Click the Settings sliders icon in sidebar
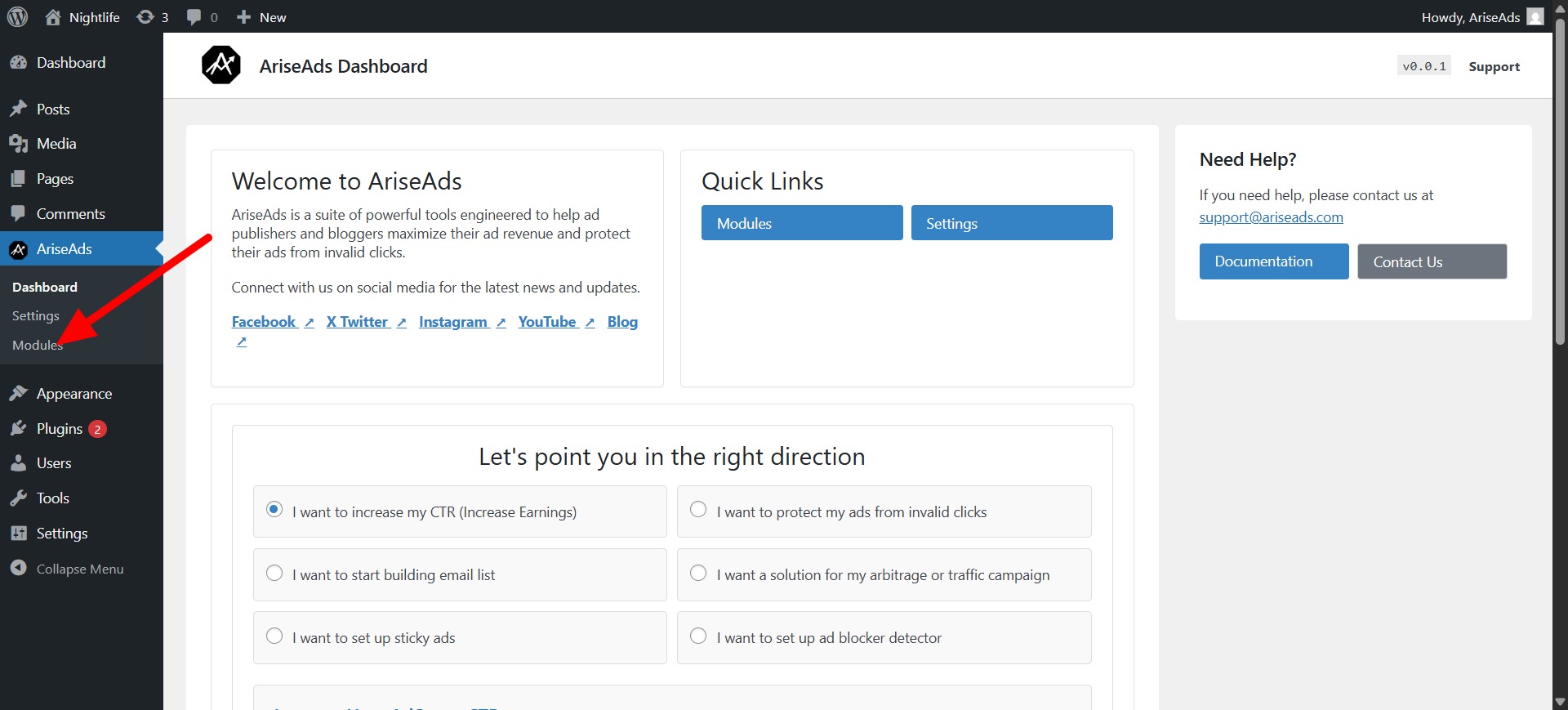Viewport: 1568px width, 710px height. [18, 534]
